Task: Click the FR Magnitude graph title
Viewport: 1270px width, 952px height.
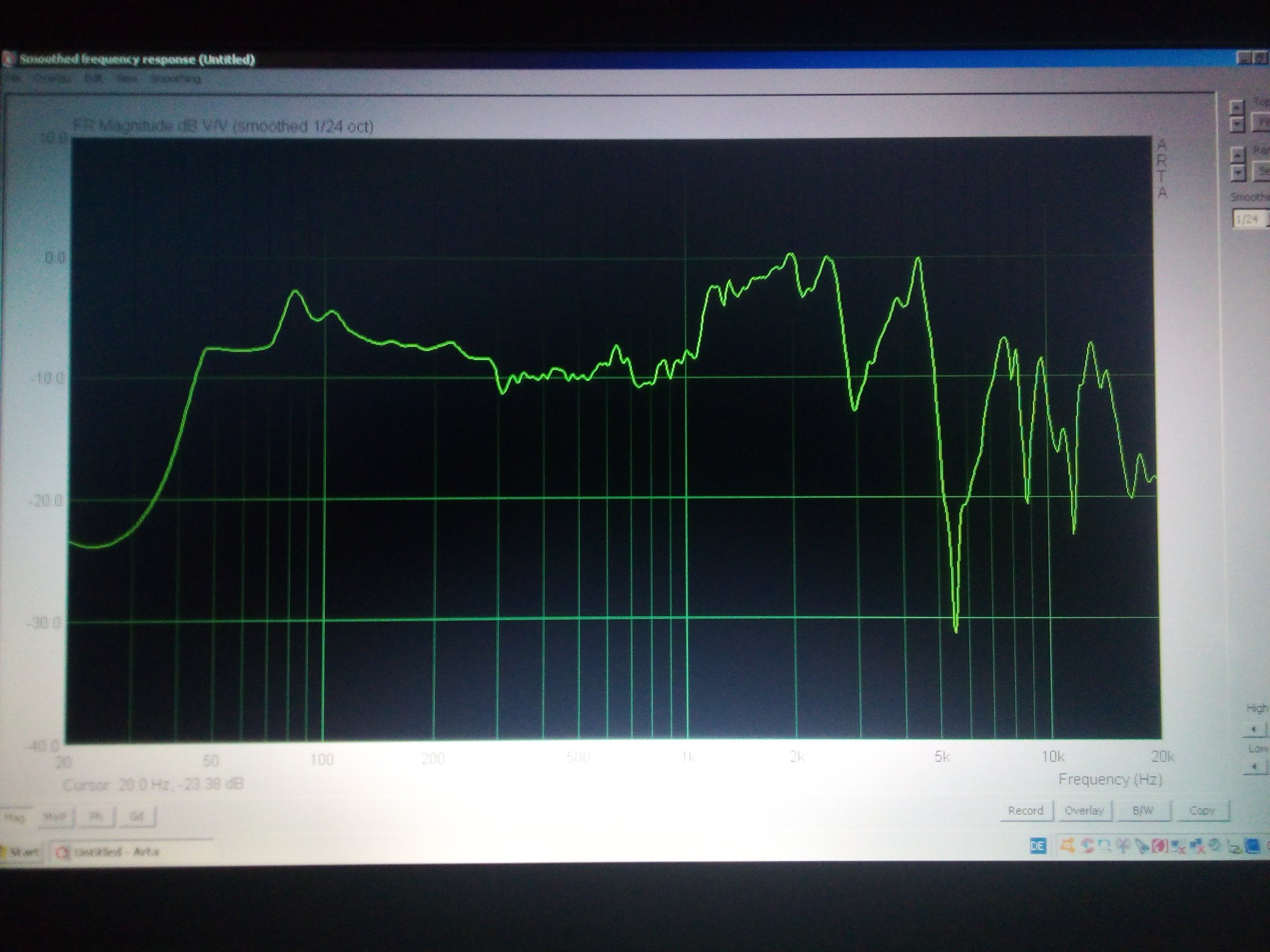Action: point(223,126)
